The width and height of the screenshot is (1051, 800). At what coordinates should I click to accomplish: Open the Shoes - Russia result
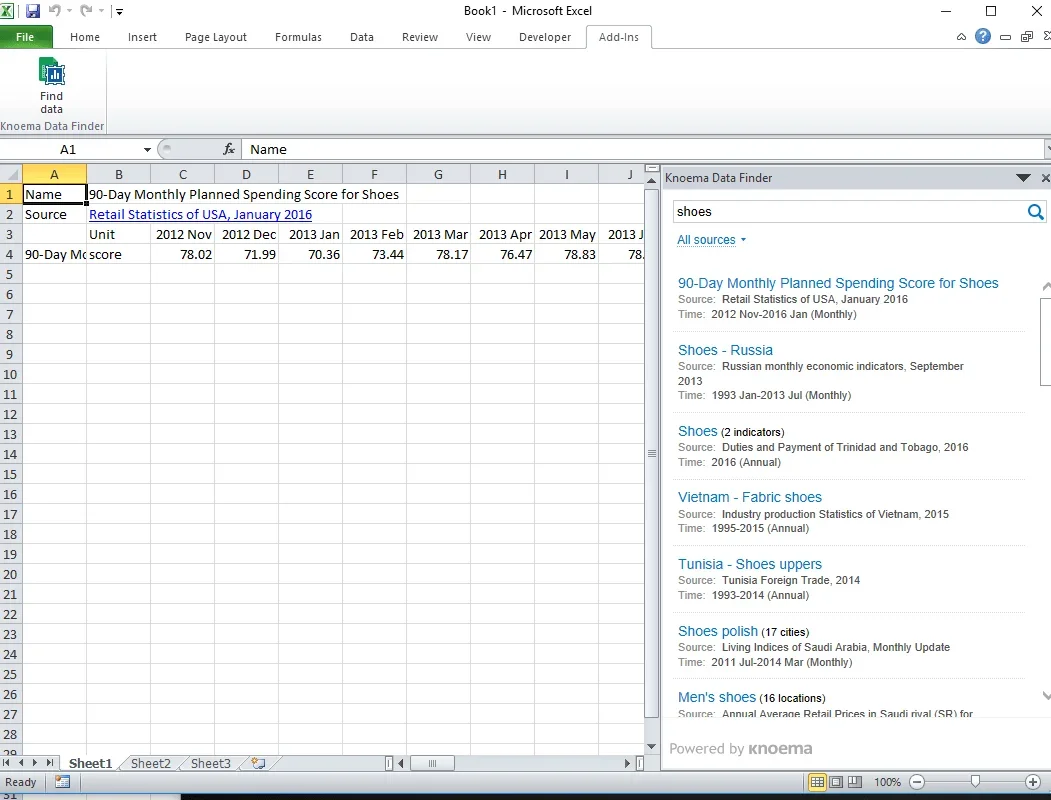pos(725,350)
